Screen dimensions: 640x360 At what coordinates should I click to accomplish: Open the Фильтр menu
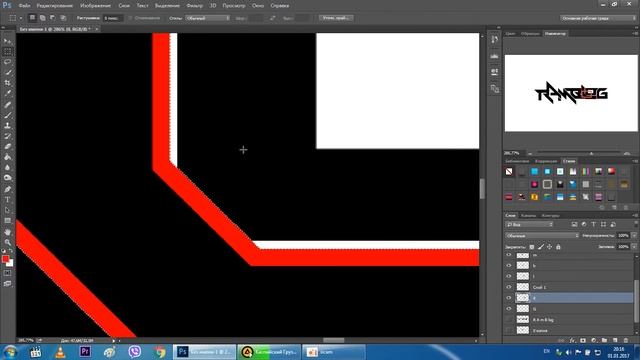194,6
